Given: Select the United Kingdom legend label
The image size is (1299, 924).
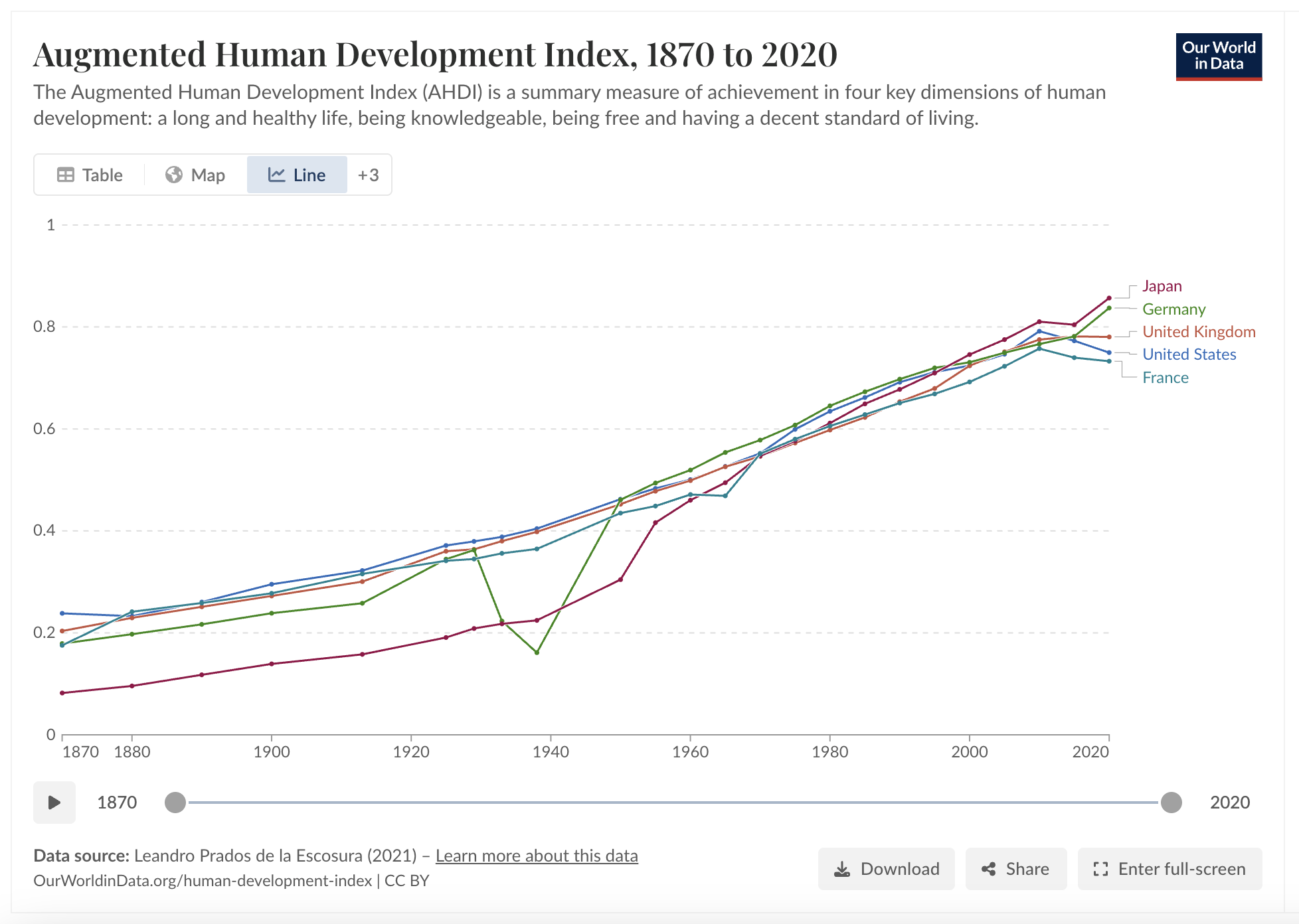Looking at the screenshot, I should (1198, 332).
